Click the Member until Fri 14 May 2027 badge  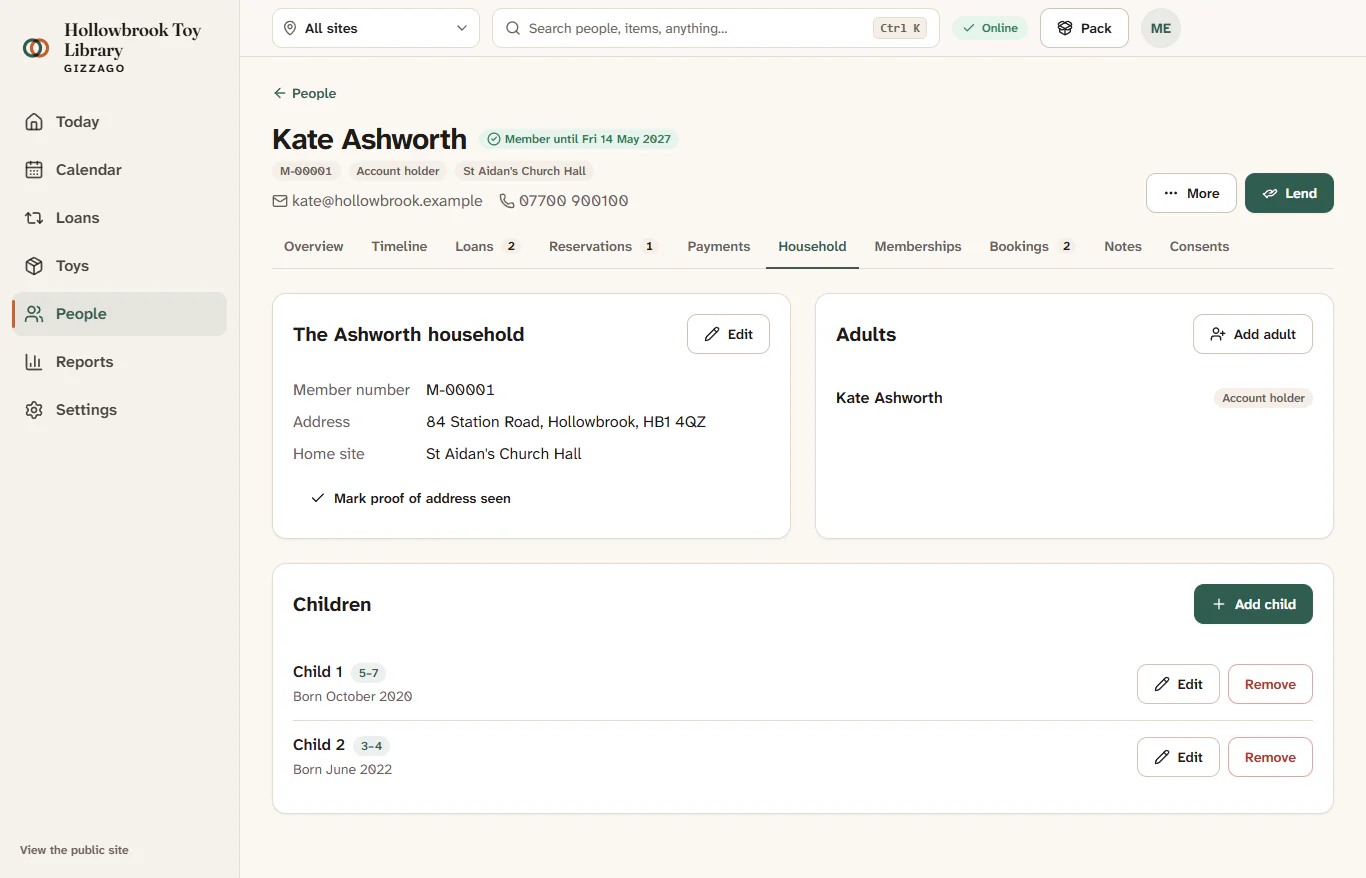click(x=579, y=139)
